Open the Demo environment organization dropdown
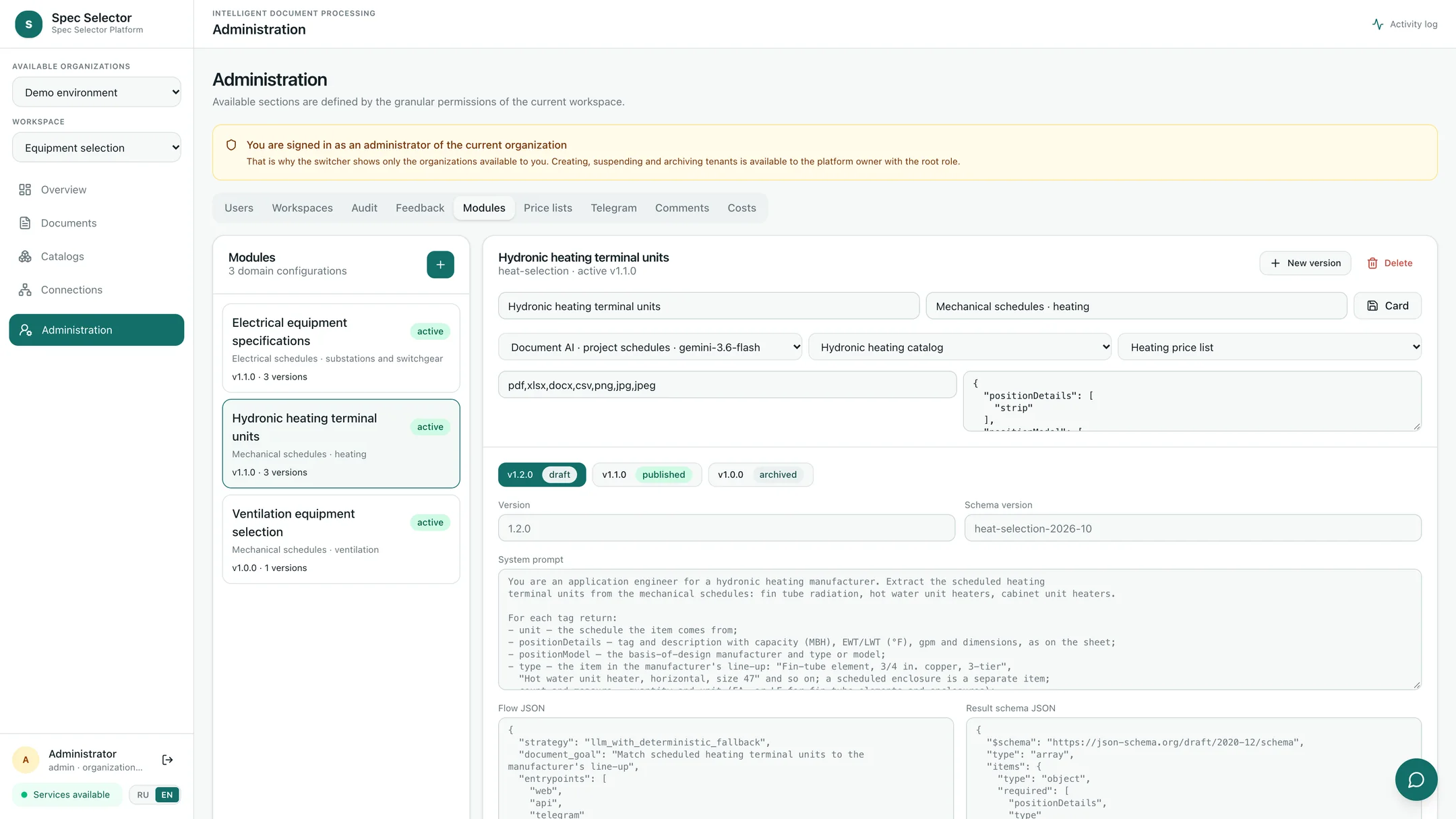 96,92
